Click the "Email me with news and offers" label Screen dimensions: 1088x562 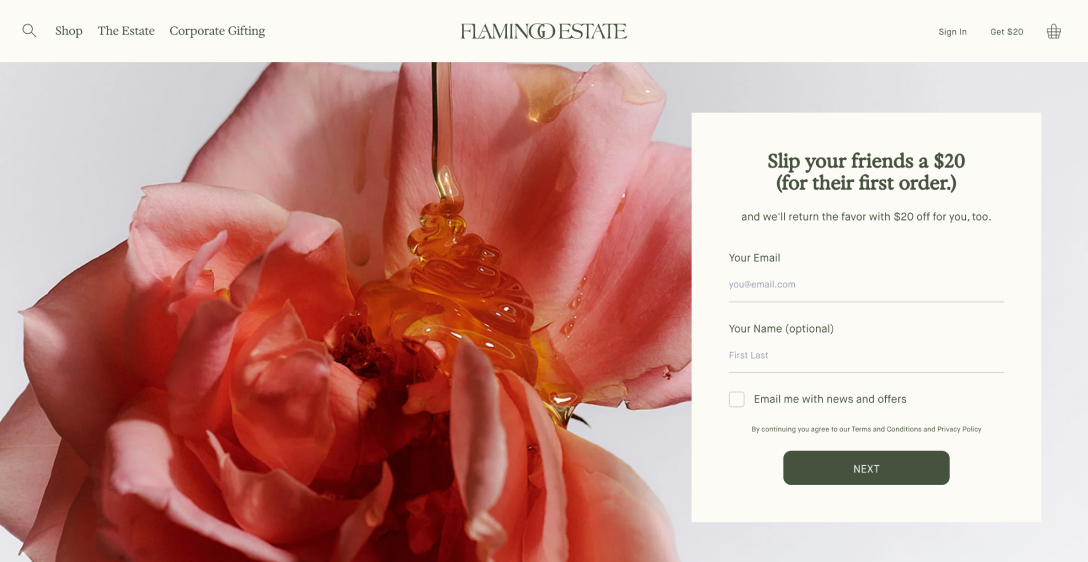click(830, 399)
